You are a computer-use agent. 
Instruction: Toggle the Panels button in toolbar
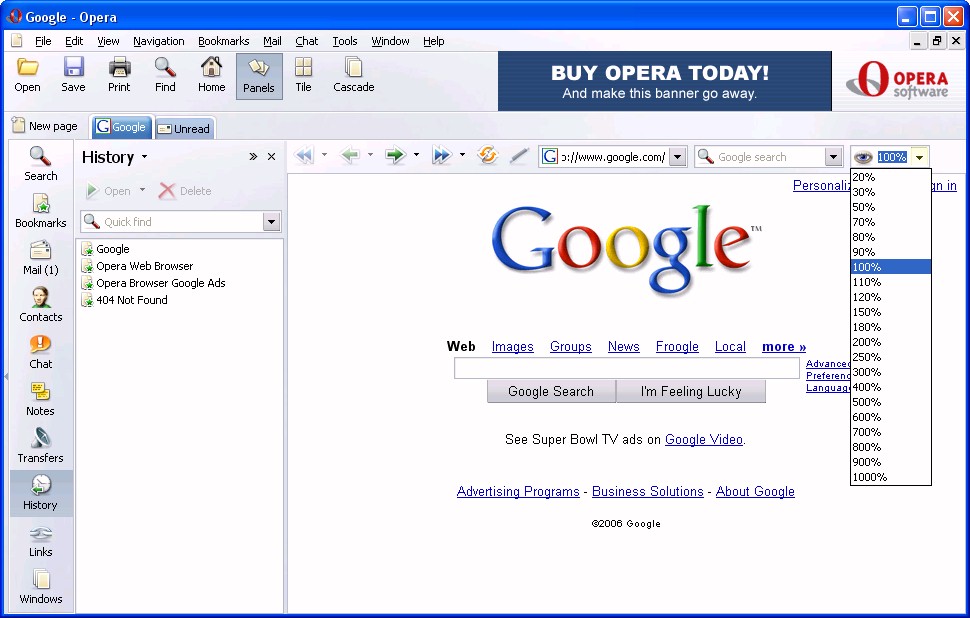click(259, 76)
